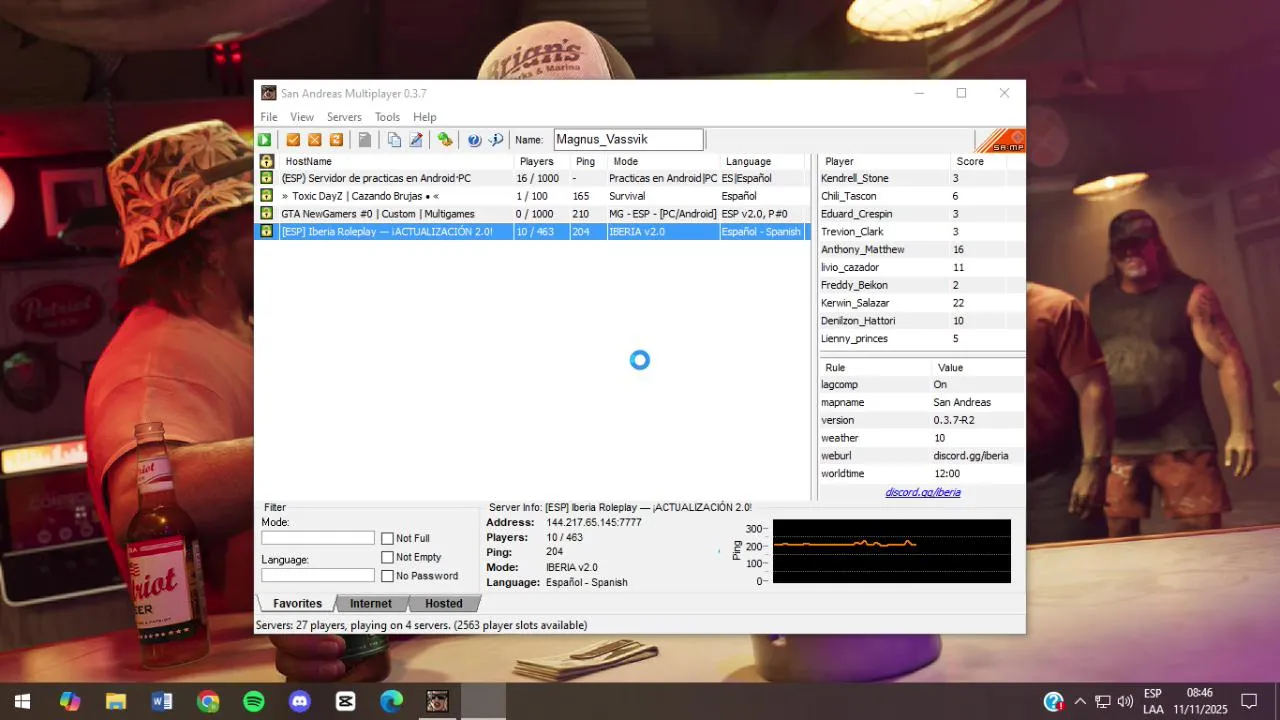Open Microsoft Word from the taskbar
Image resolution: width=1280 pixels, height=720 pixels.
coord(162,701)
